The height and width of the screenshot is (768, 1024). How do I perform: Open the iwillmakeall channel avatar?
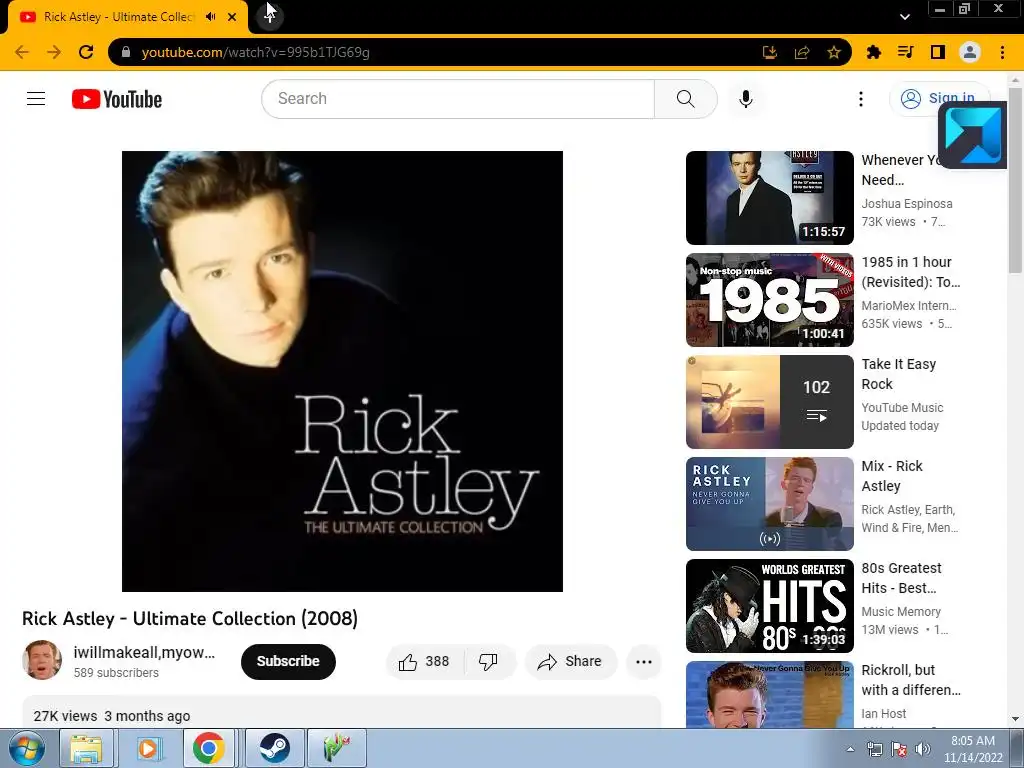(x=42, y=660)
